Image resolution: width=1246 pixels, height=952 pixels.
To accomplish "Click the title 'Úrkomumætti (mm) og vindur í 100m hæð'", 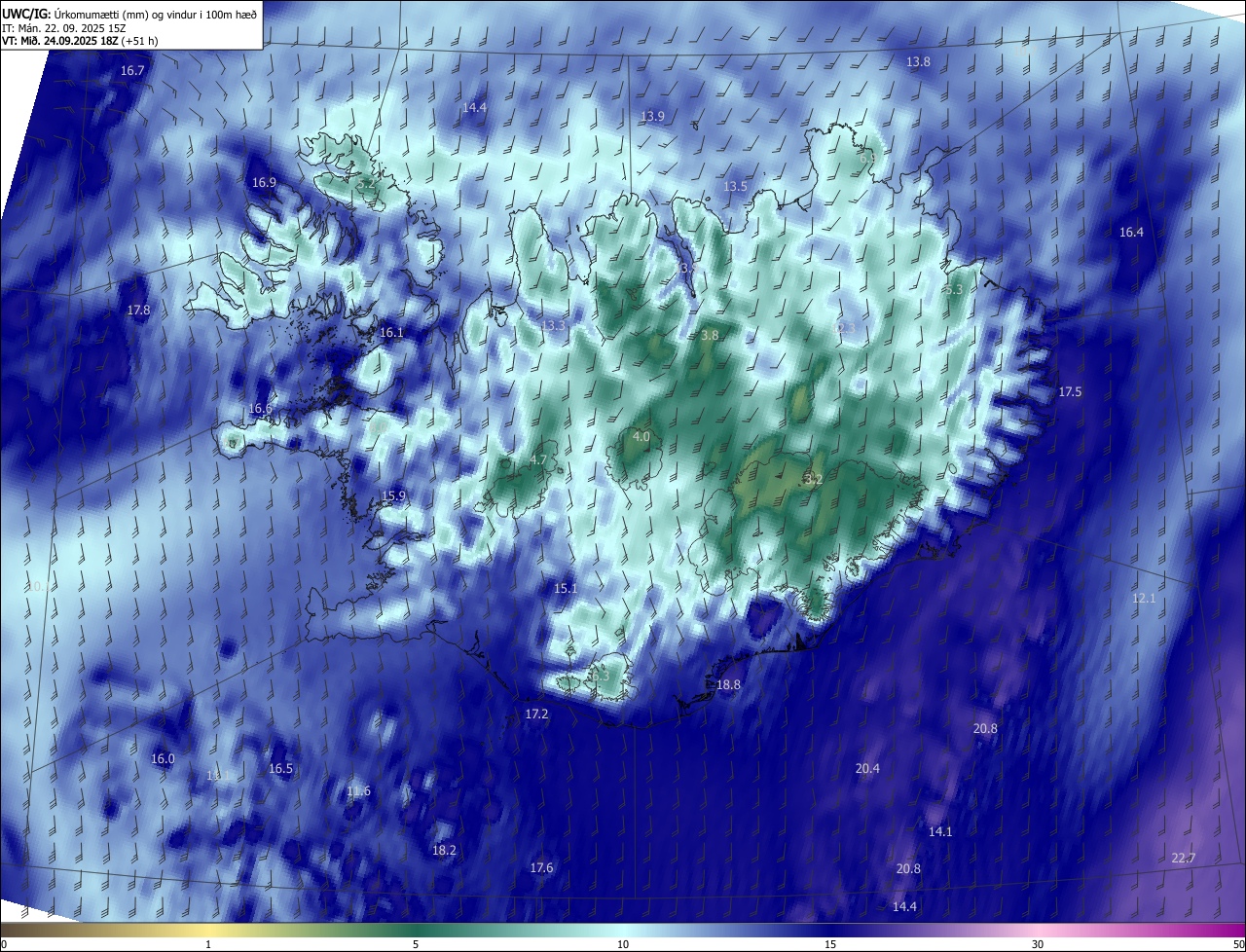I will click(x=156, y=13).
